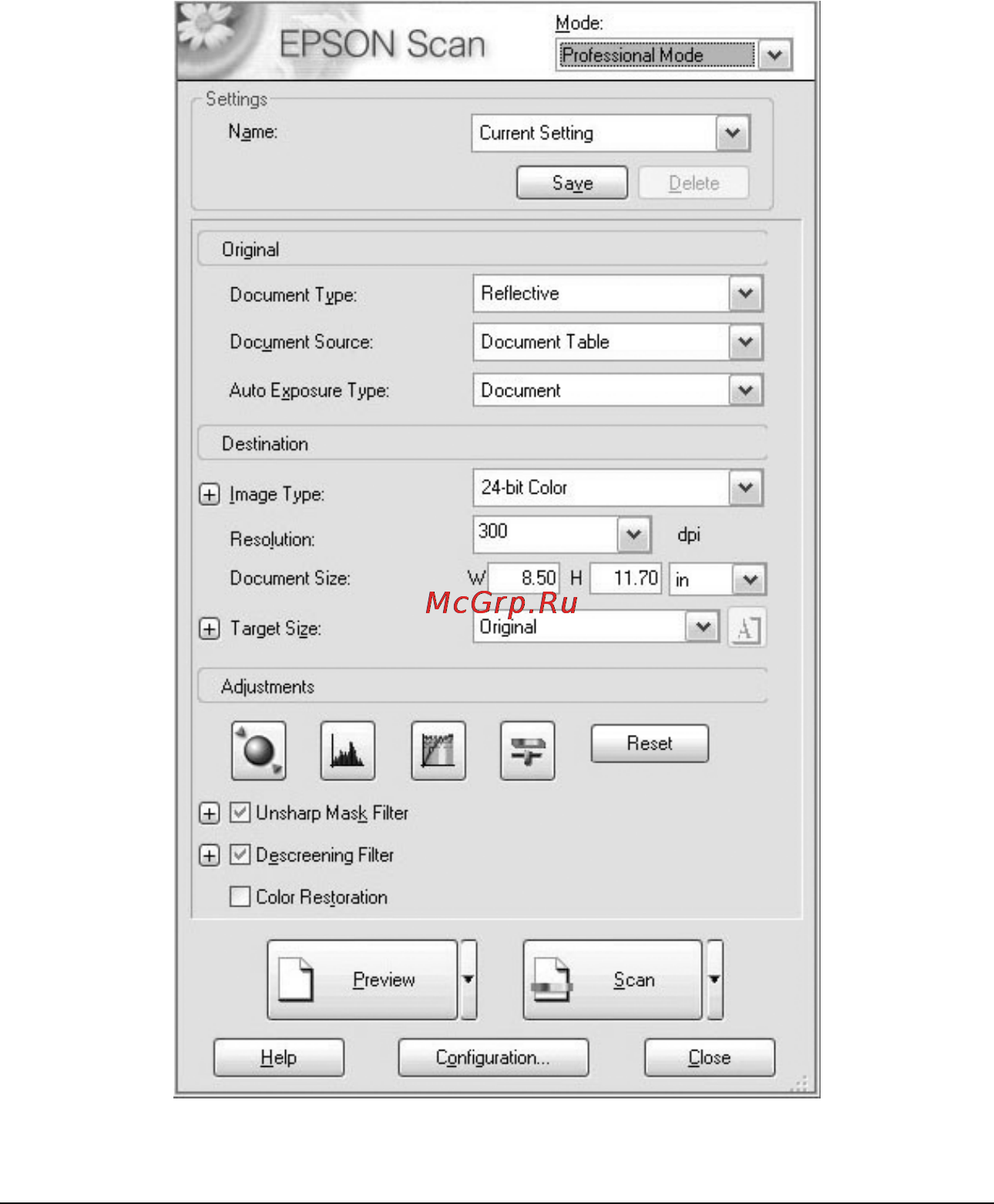The width and height of the screenshot is (994, 1204).
Task: Enable the Color Restoration checkbox
Action: click(240, 897)
